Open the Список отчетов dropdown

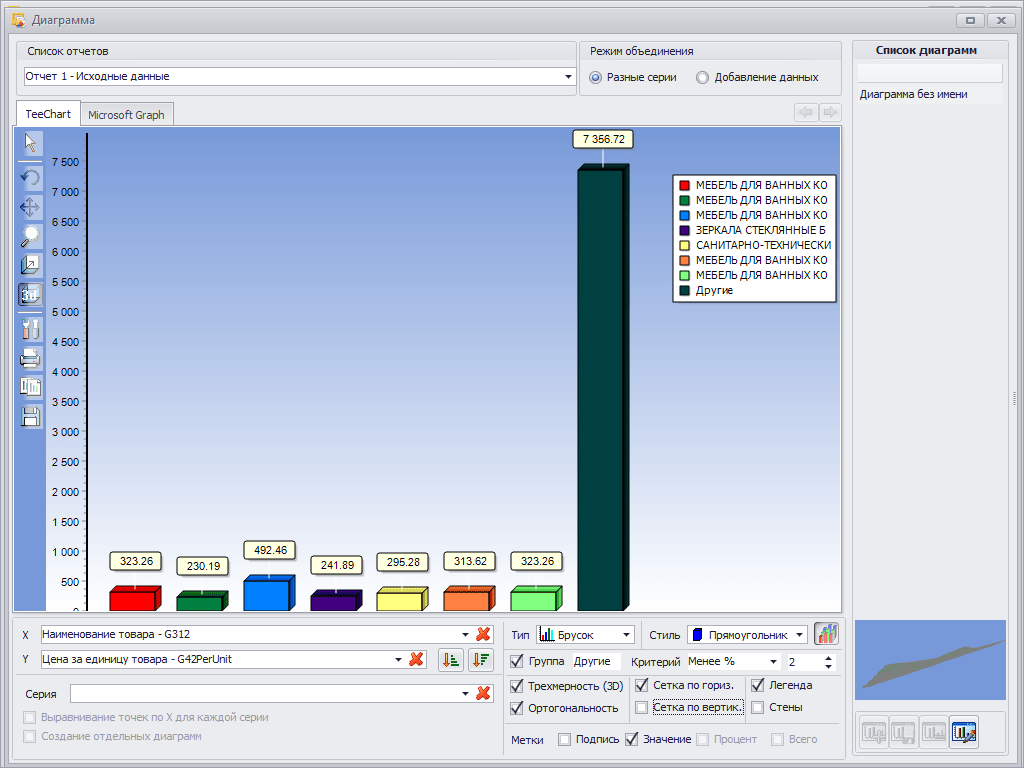click(x=568, y=76)
